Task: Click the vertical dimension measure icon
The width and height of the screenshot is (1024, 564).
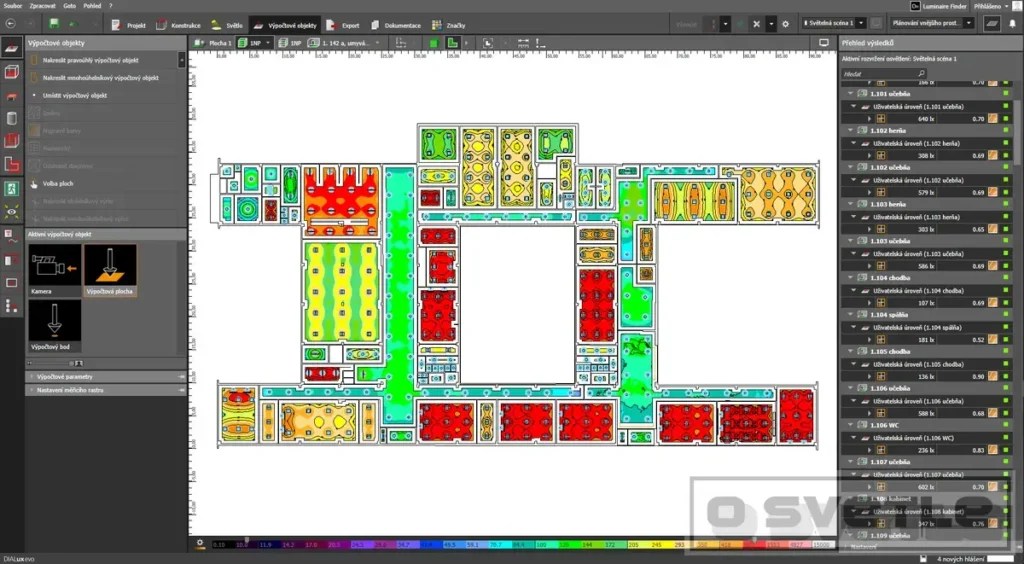Action: click(x=540, y=43)
